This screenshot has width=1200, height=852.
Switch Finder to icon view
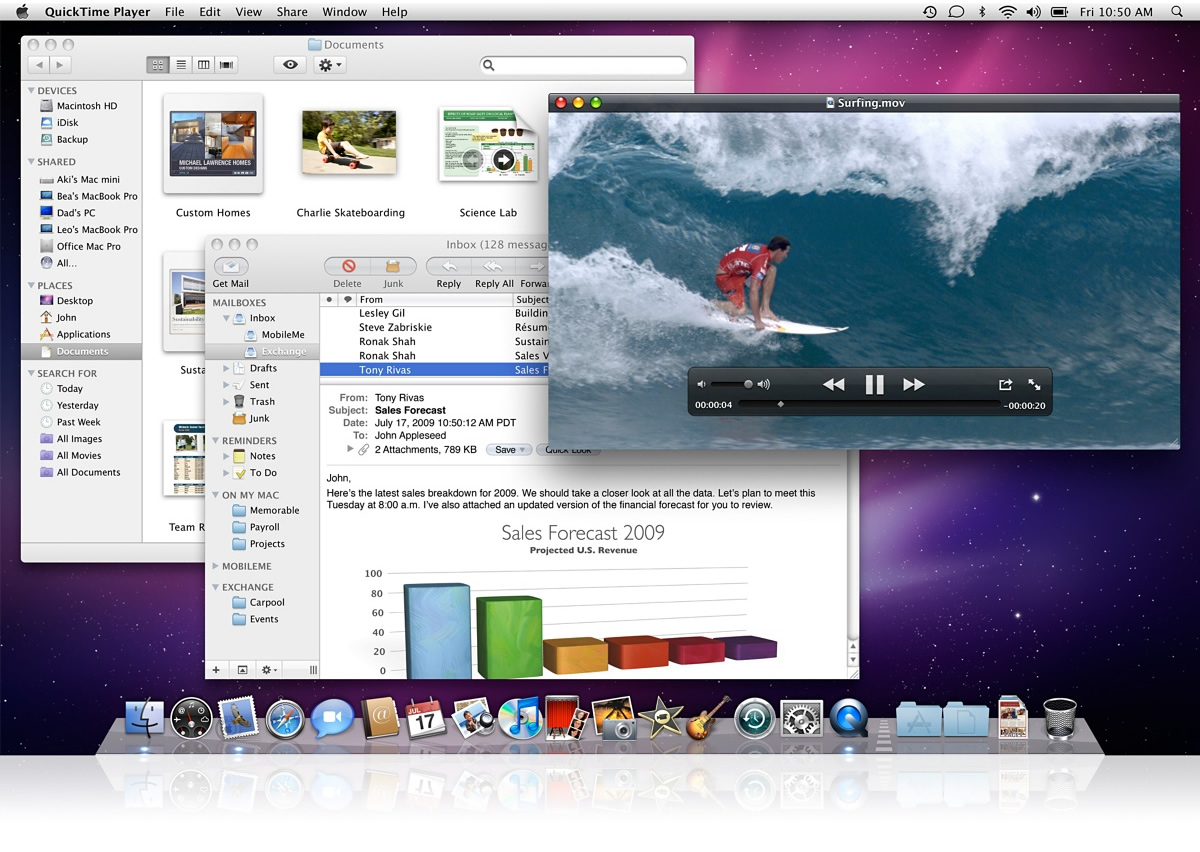click(x=158, y=65)
